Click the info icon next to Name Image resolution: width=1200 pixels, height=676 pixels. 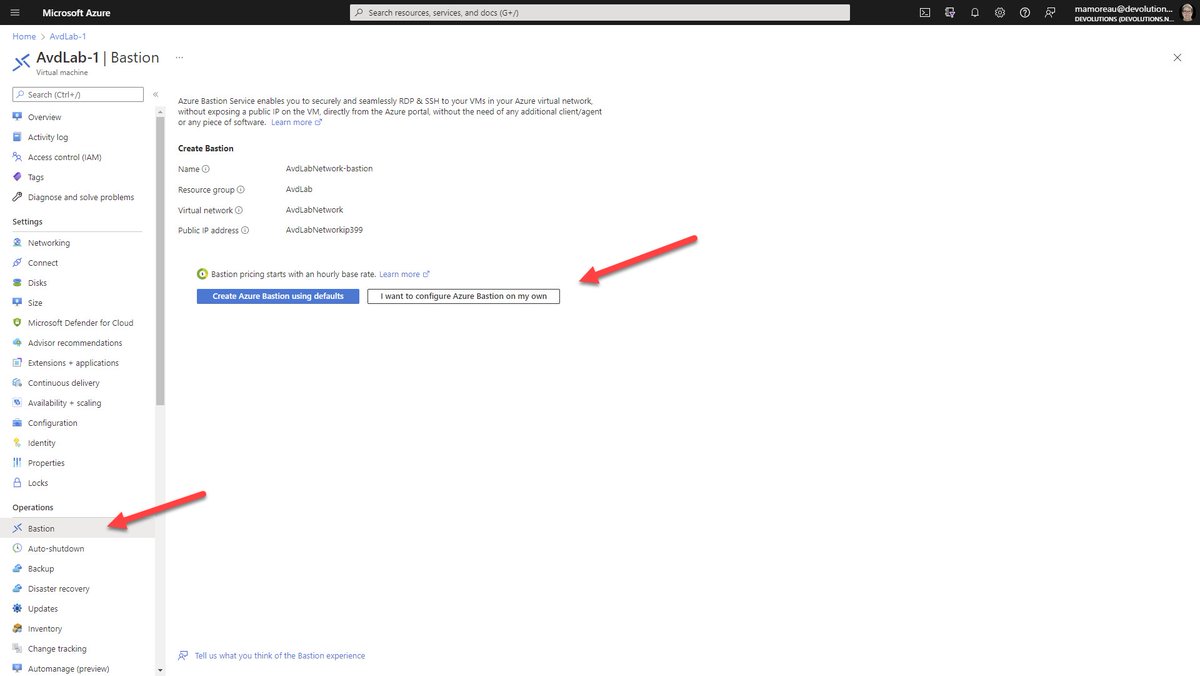(206, 169)
